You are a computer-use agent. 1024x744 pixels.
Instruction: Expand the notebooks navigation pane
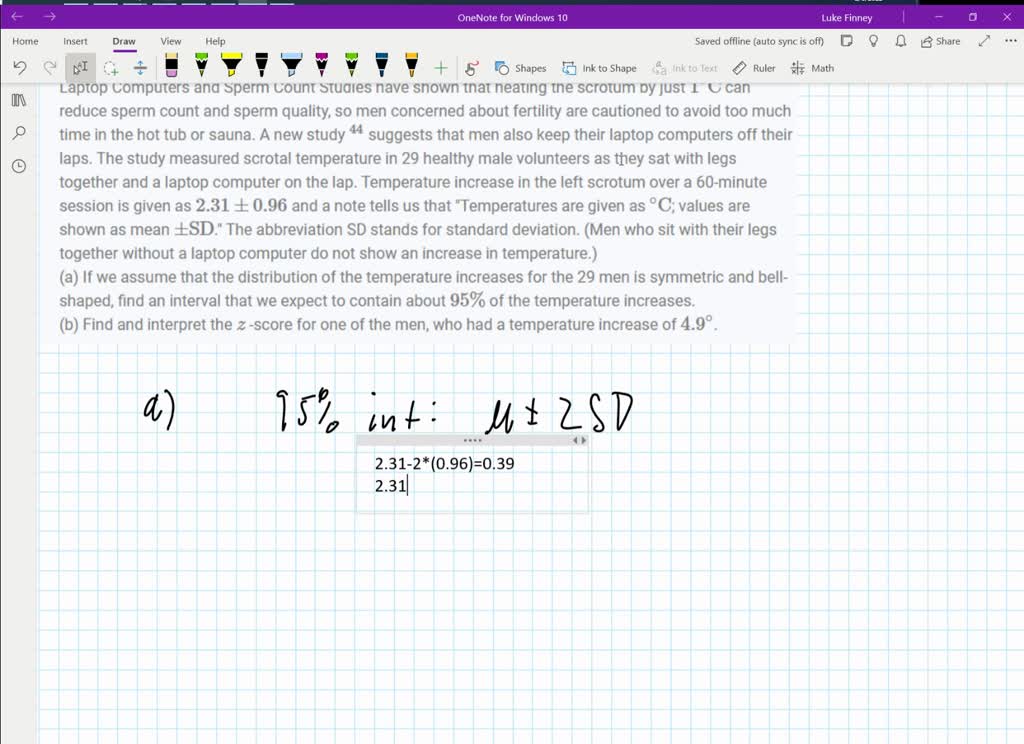click(18, 100)
